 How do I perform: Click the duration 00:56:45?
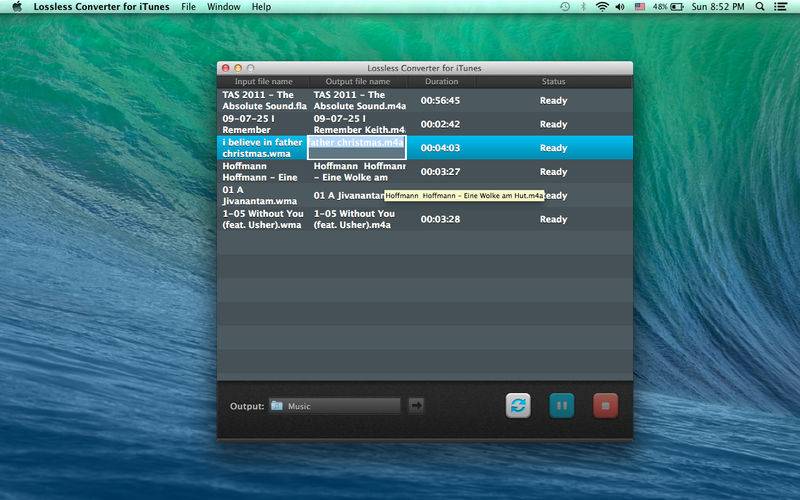click(x=440, y=101)
